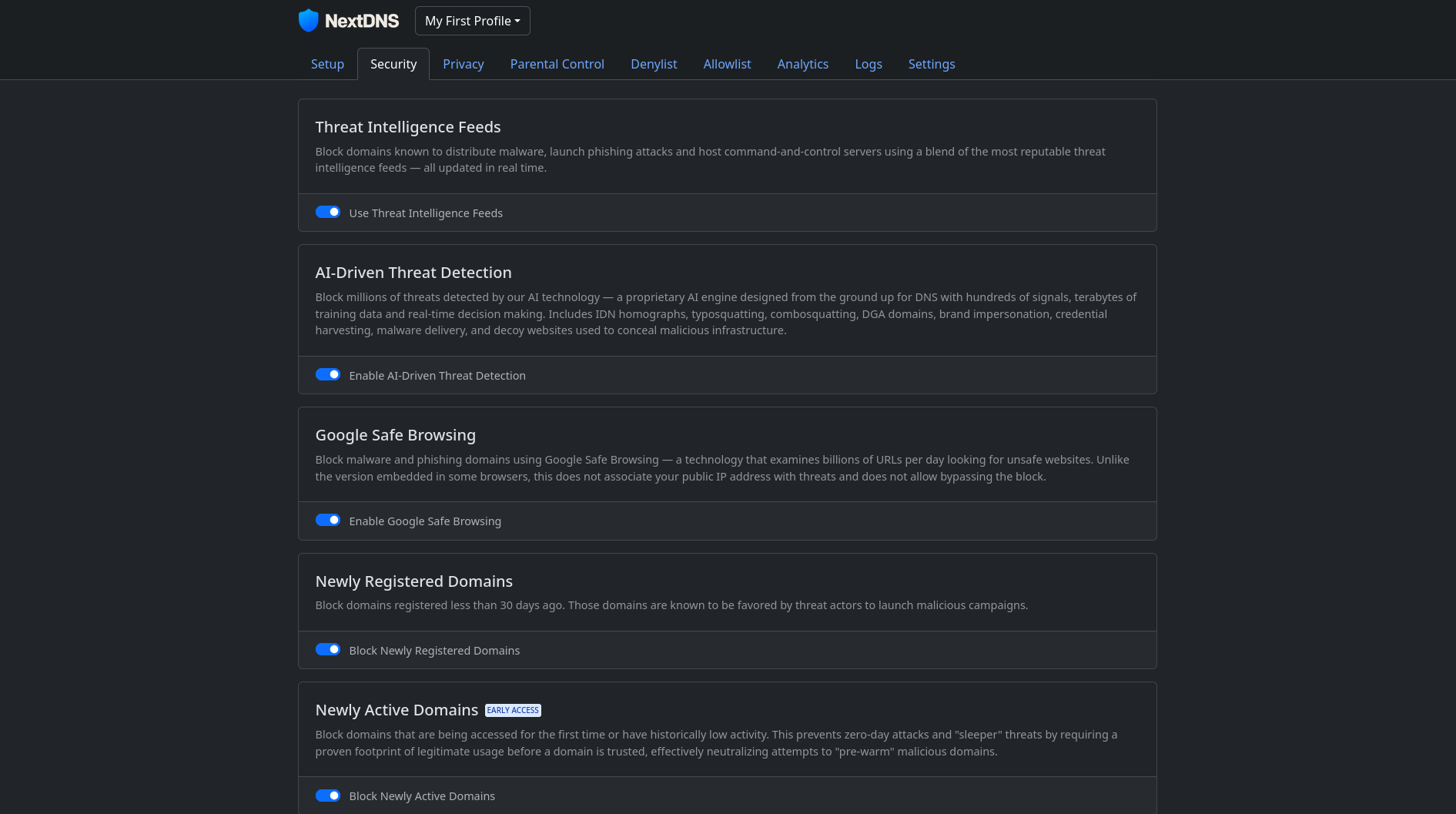1456x814 pixels.
Task: Switch to the Setup tab
Action: point(327,64)
